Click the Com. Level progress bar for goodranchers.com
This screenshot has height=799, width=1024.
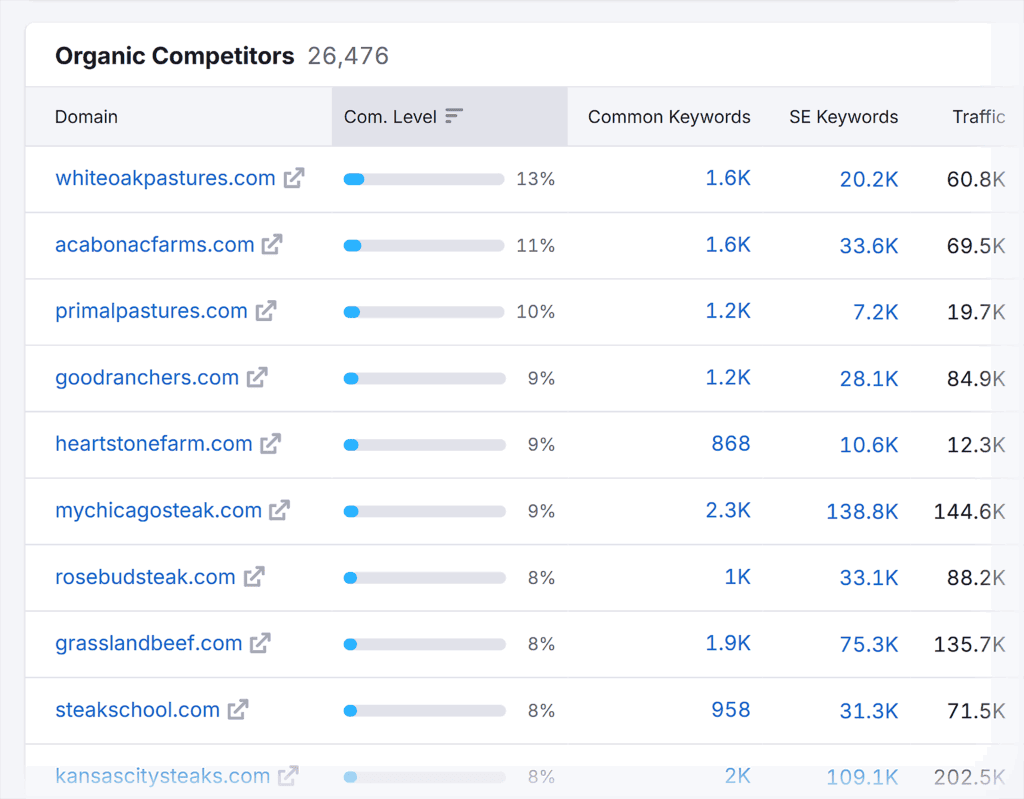pyautogui.click(x=423, y=377)
